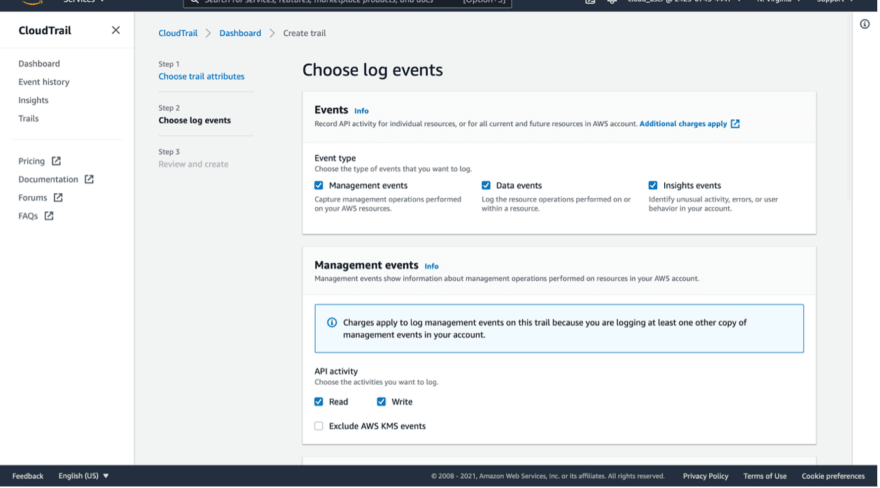The height and width of the screenshot is (488, 880).
Task: Click the external link icon next to Pricing
Action: (x=56, y=161)
